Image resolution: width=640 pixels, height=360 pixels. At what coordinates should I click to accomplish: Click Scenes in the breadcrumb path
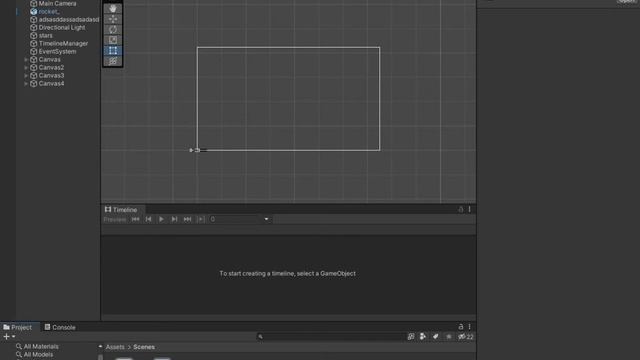tap(144, 347)
